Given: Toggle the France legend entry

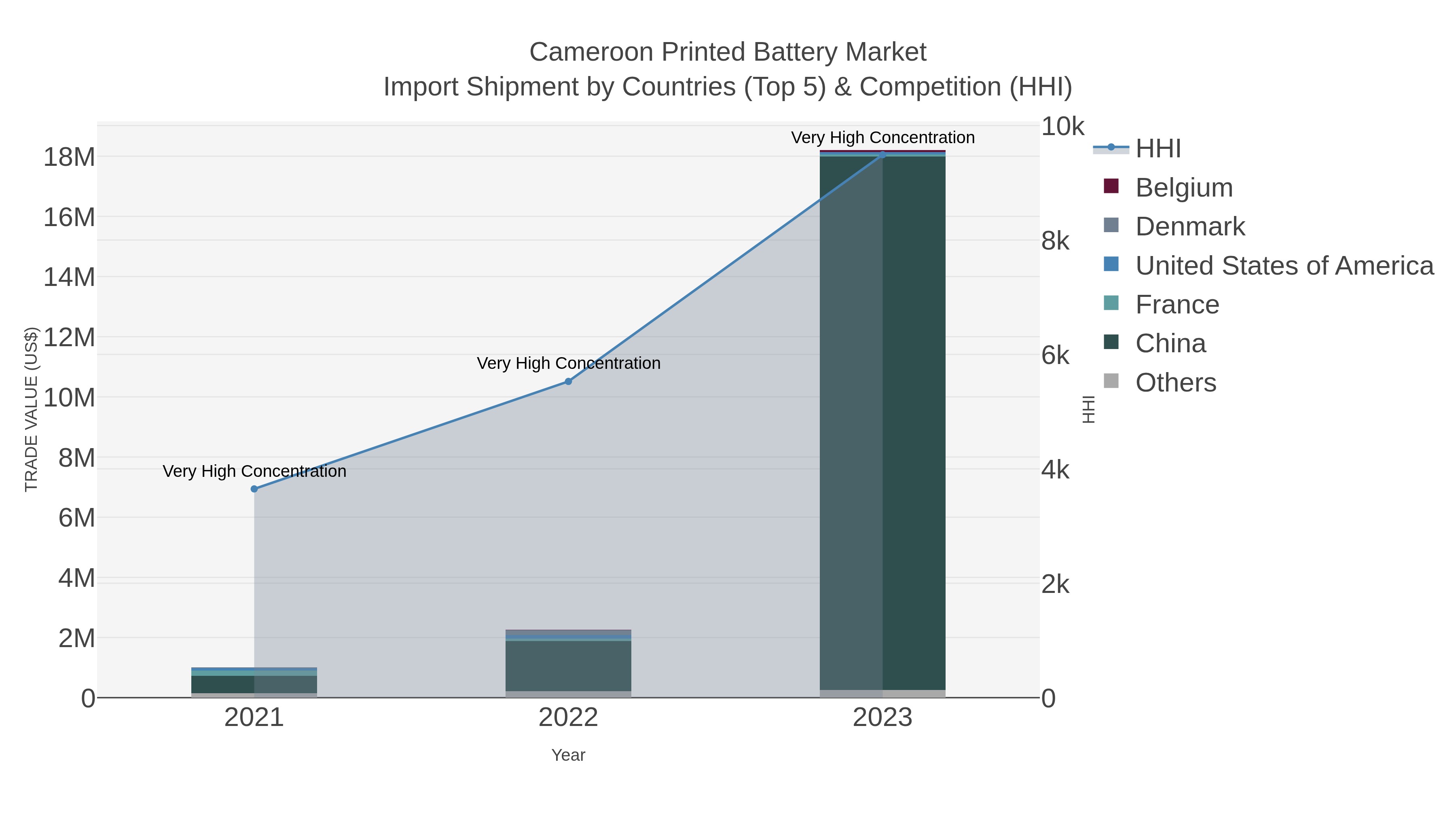Looking at the screenshot, I should (x=1161, y=305).
